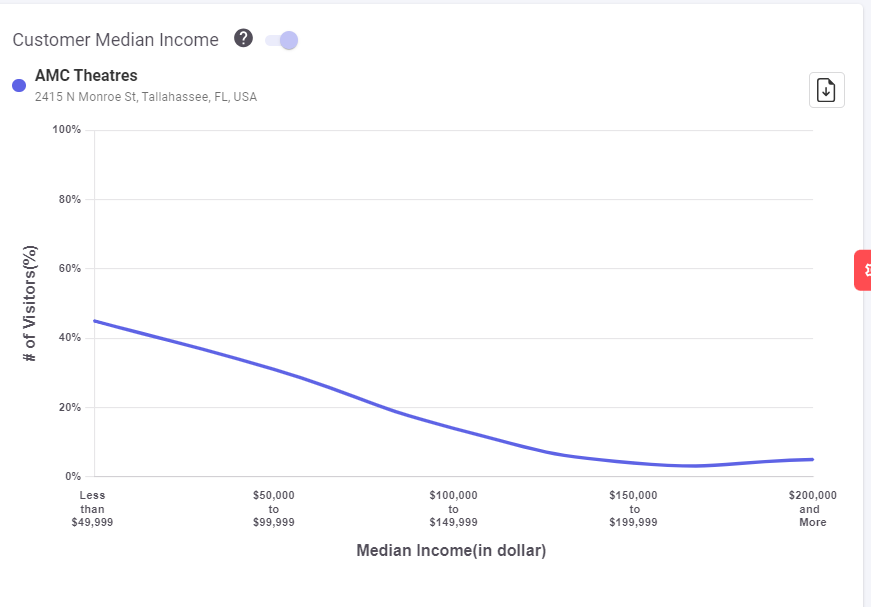Open the red side tab widget

[x=863, y=270]
